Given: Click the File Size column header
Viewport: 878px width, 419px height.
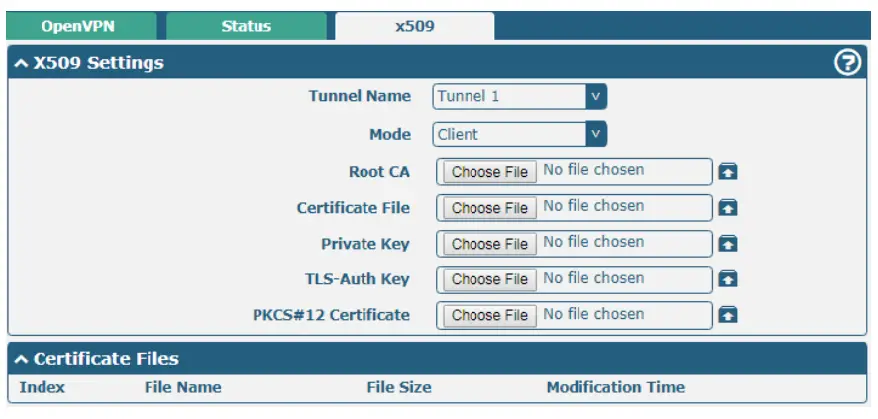Looking at the screenshot, I should tap(399, 387).
